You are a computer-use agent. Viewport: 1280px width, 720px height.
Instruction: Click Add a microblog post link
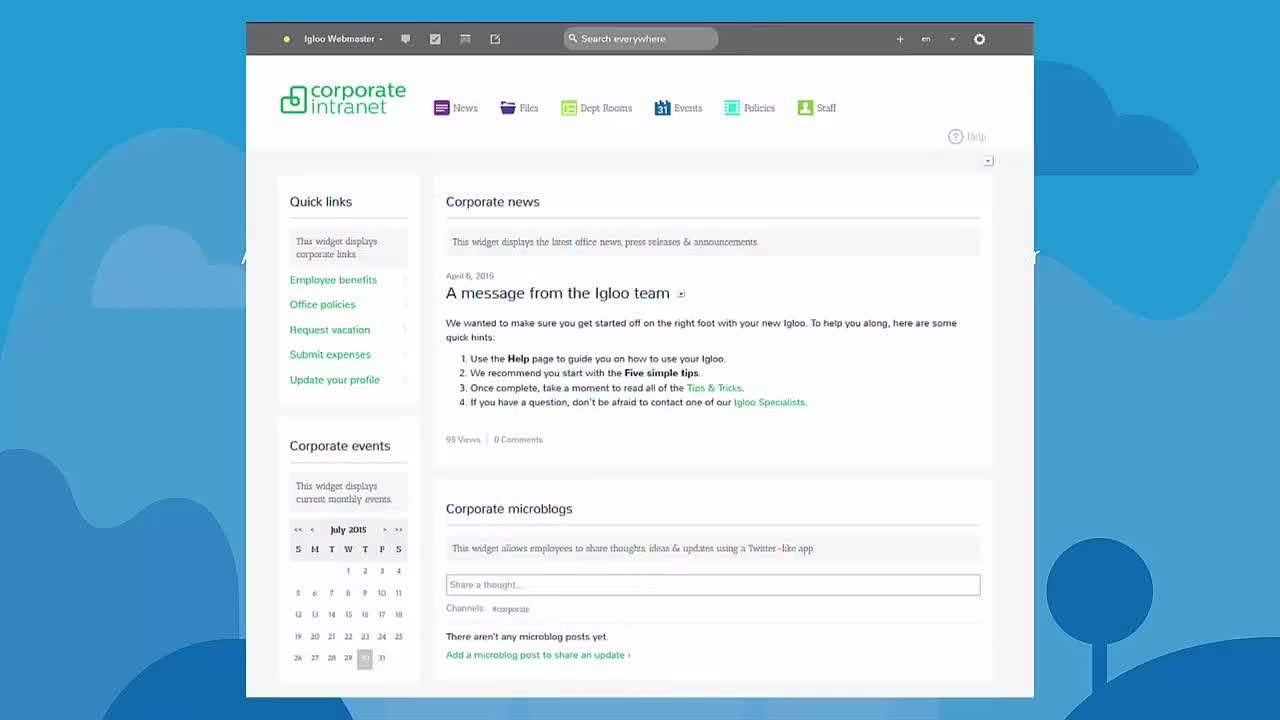[538, 655]
